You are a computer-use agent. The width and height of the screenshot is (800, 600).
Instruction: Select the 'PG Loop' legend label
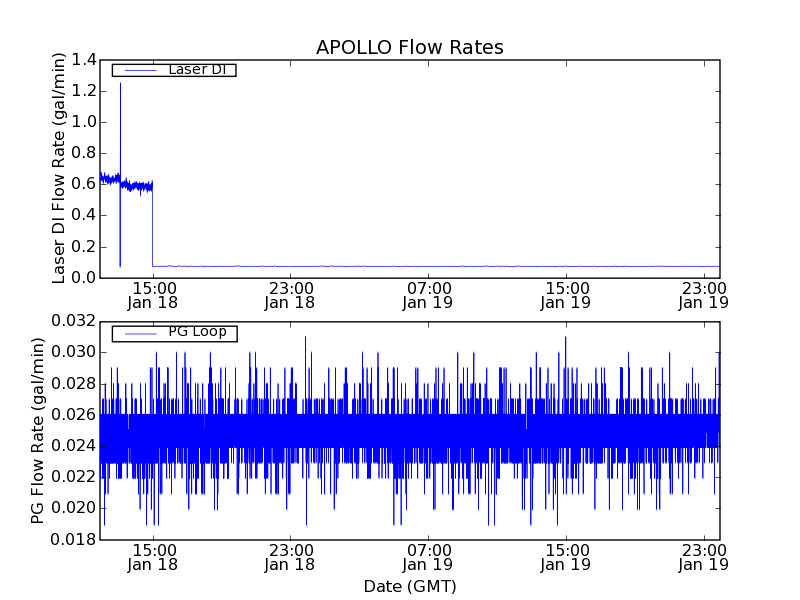[x=197, y=332]
